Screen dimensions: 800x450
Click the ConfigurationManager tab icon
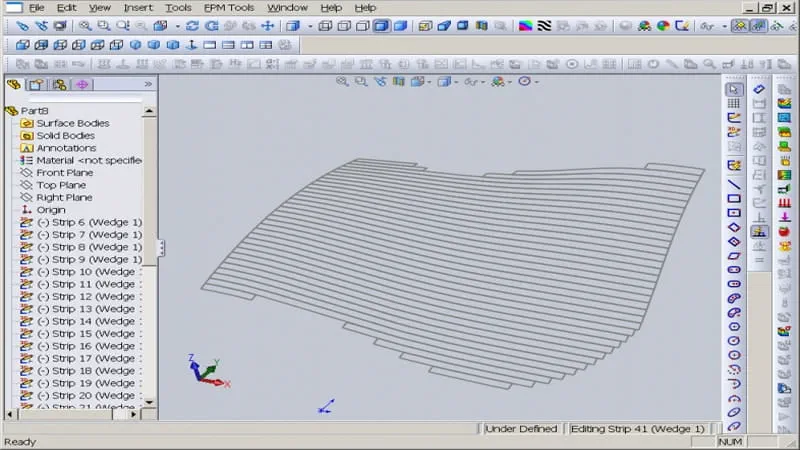pyautogui.click(x=59, y=85)
